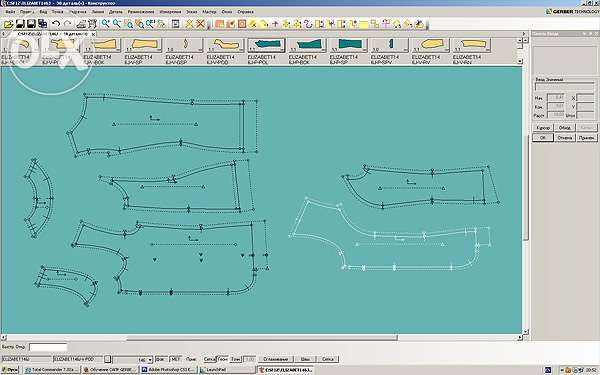Click the icon bar scroll-up arrow
This screenshot has width=600, height=375.
tap(520, 40)
